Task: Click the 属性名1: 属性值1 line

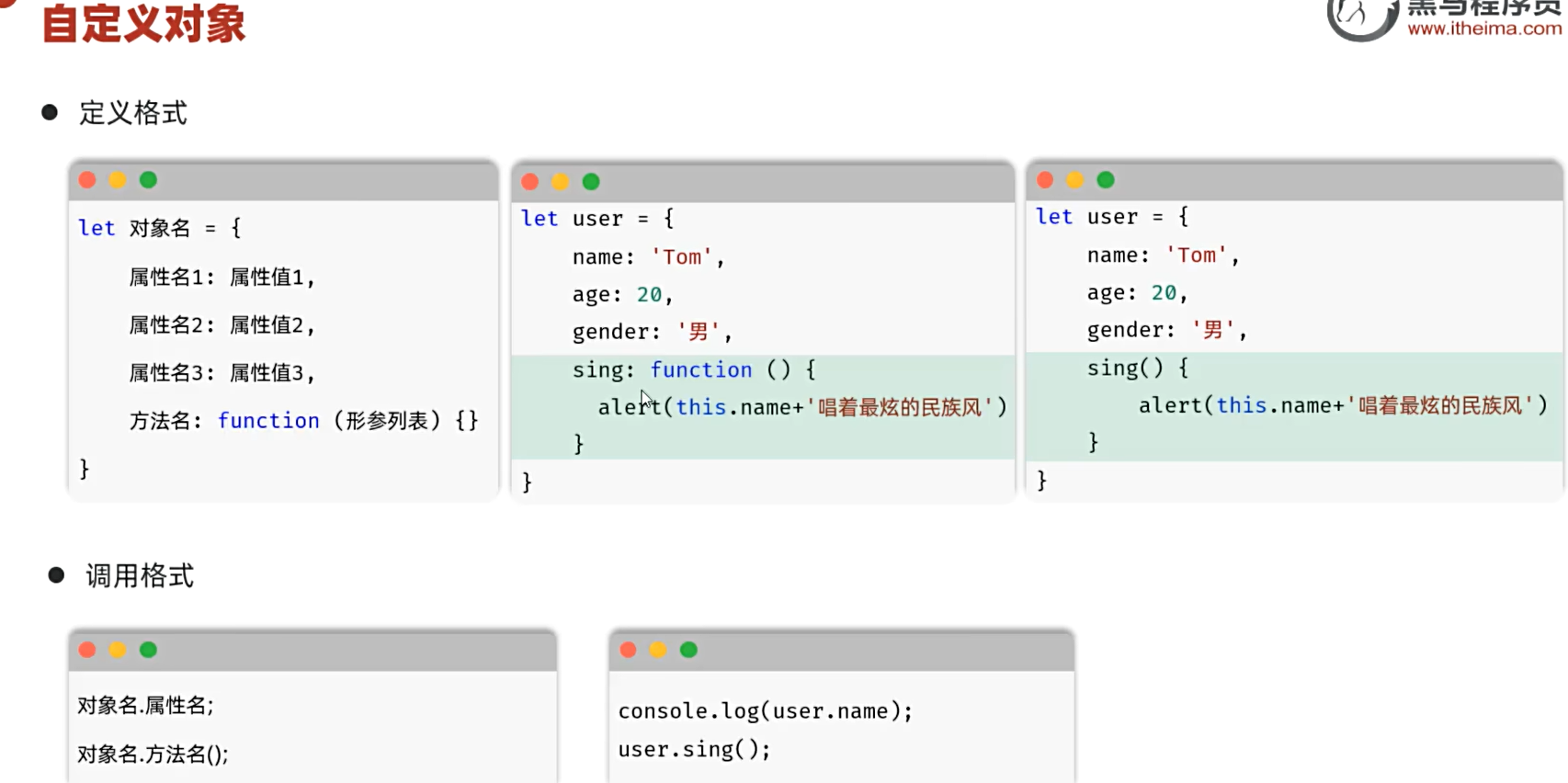Action: click(x=222, y=278)
